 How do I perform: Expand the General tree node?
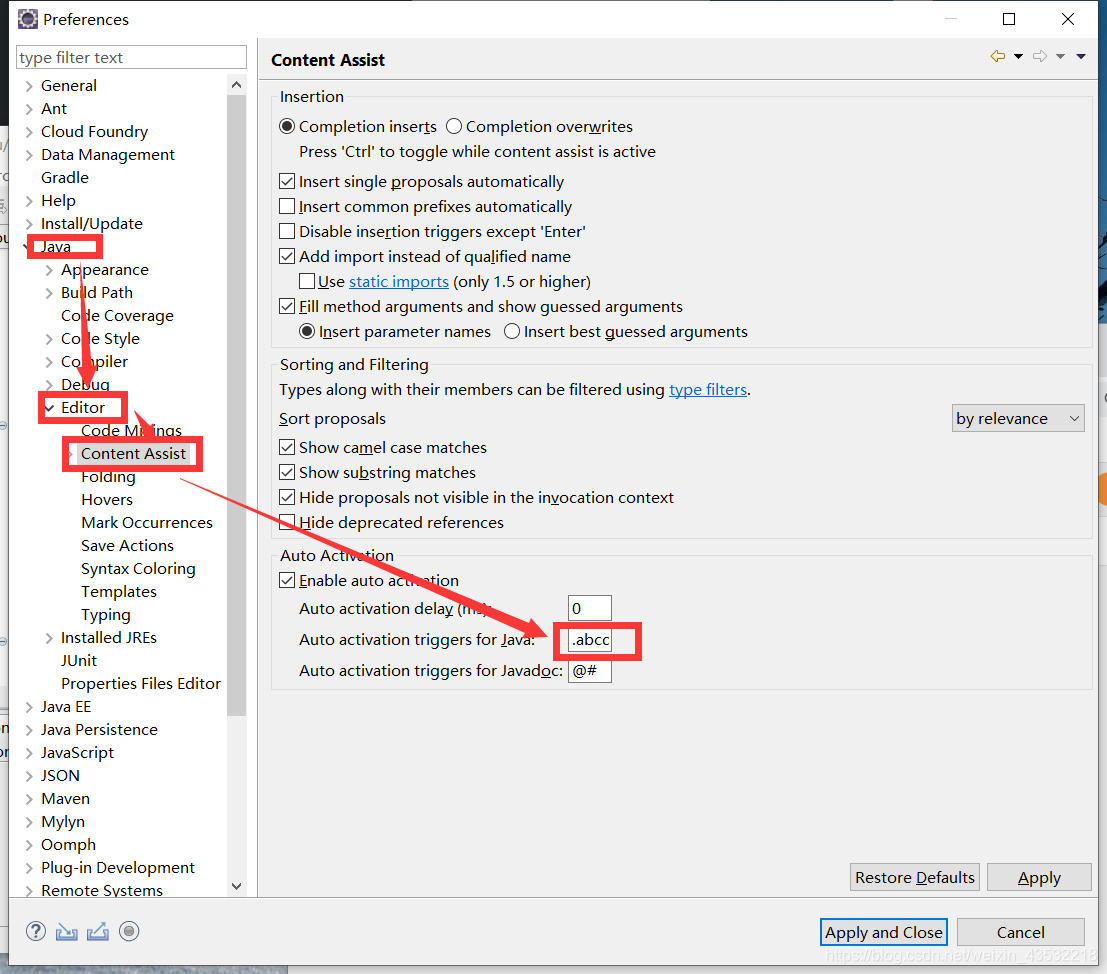pyautogui.click(x=29, y=86)
